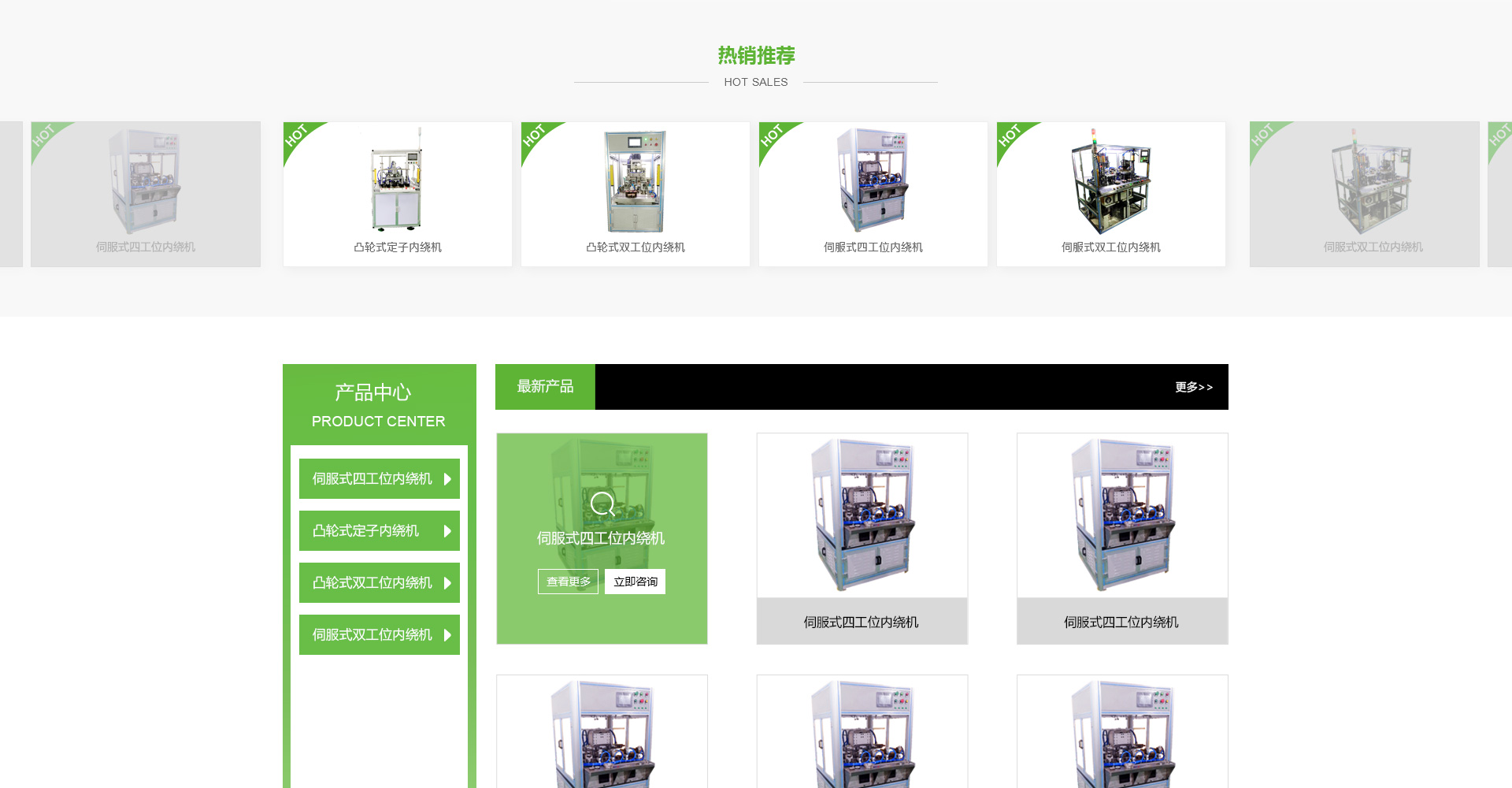Open 凸轮式双工位内绕机 machine image in hot sales

(636, 181)
